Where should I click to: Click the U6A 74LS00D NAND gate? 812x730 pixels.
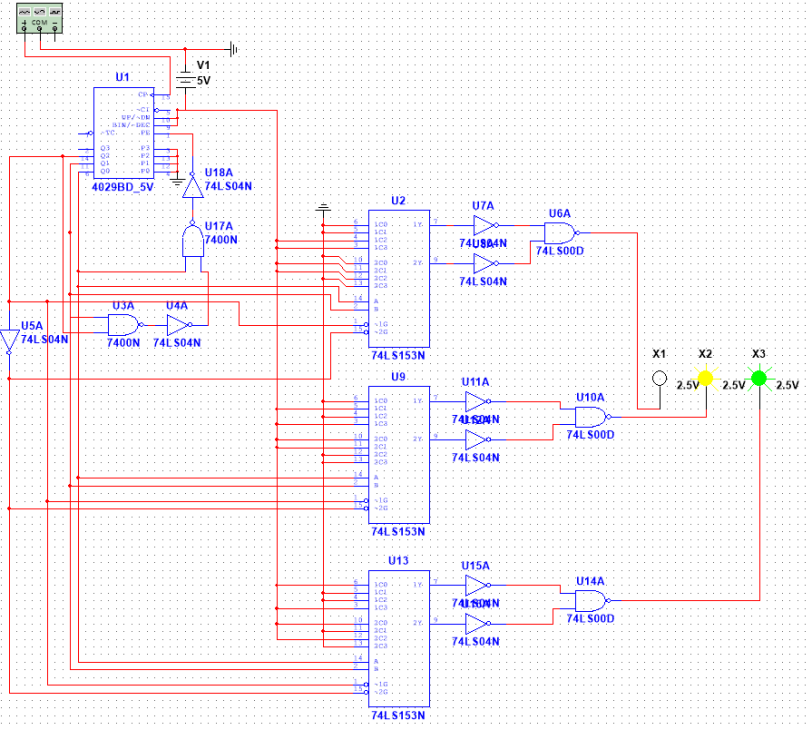click(x=561, y=233)
